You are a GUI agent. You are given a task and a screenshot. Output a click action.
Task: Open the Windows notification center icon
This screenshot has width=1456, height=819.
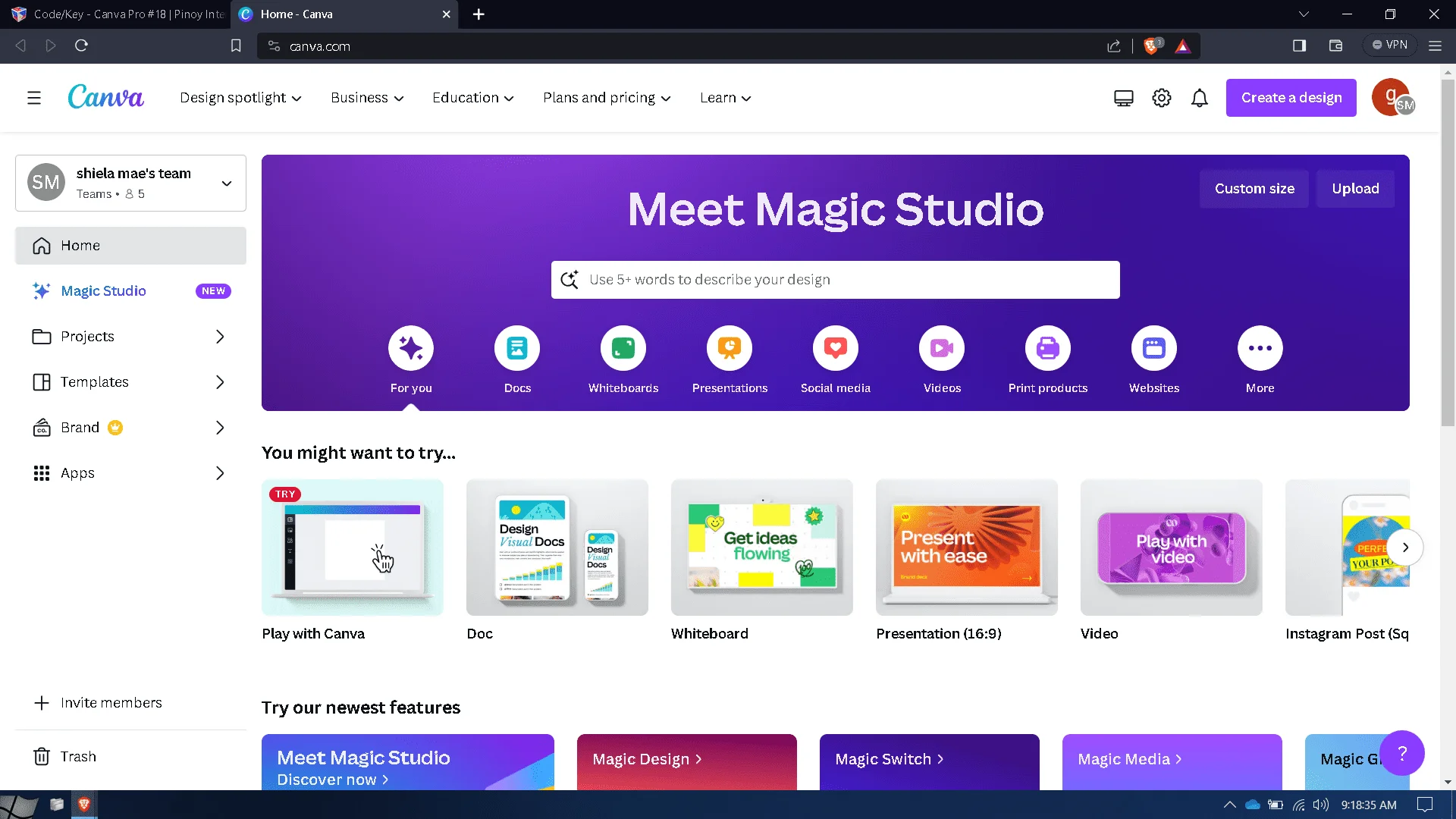click(x=1425, y=805)
